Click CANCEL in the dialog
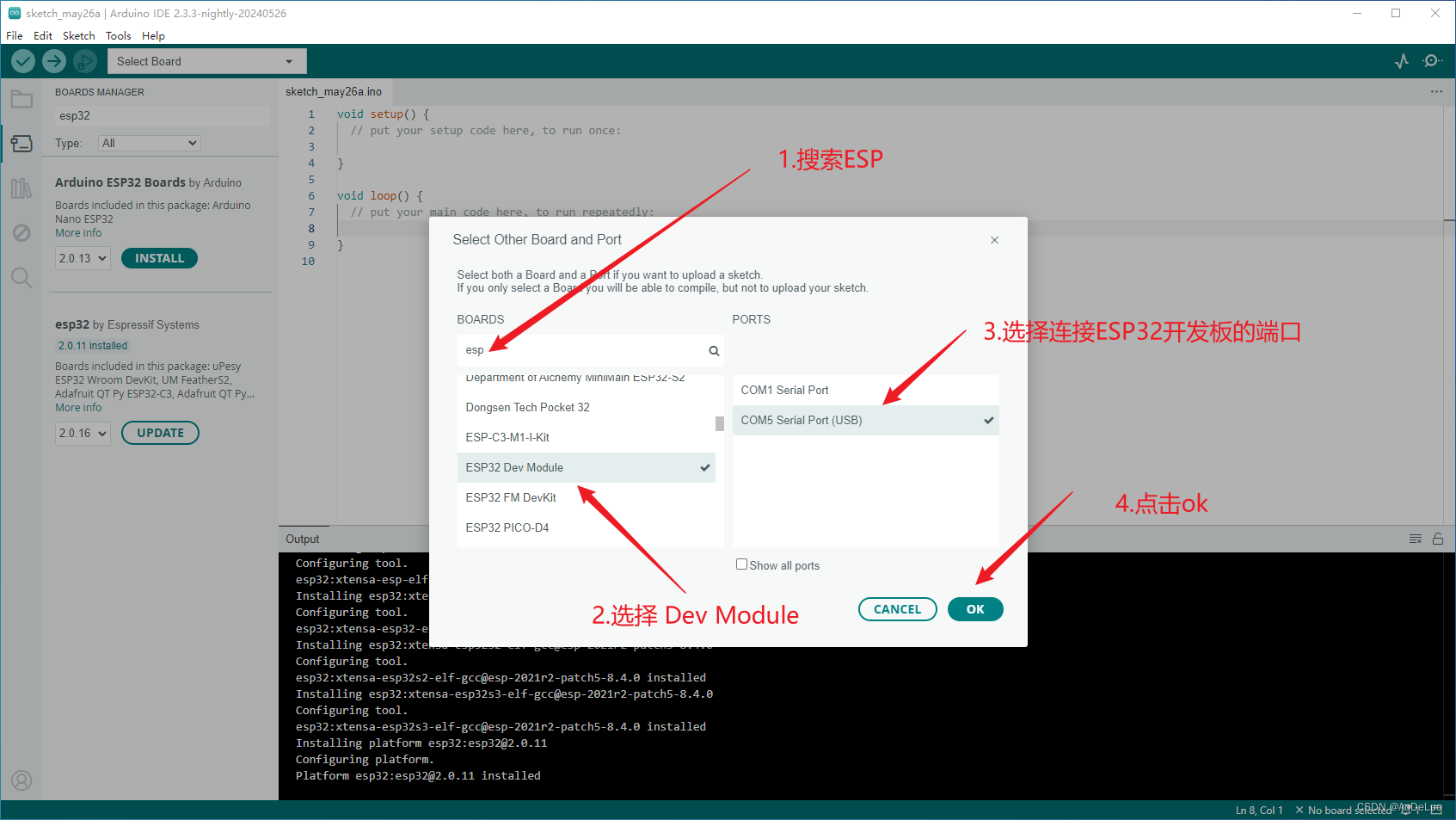This screenshot has height=820, width=1456. click(898, 609)
